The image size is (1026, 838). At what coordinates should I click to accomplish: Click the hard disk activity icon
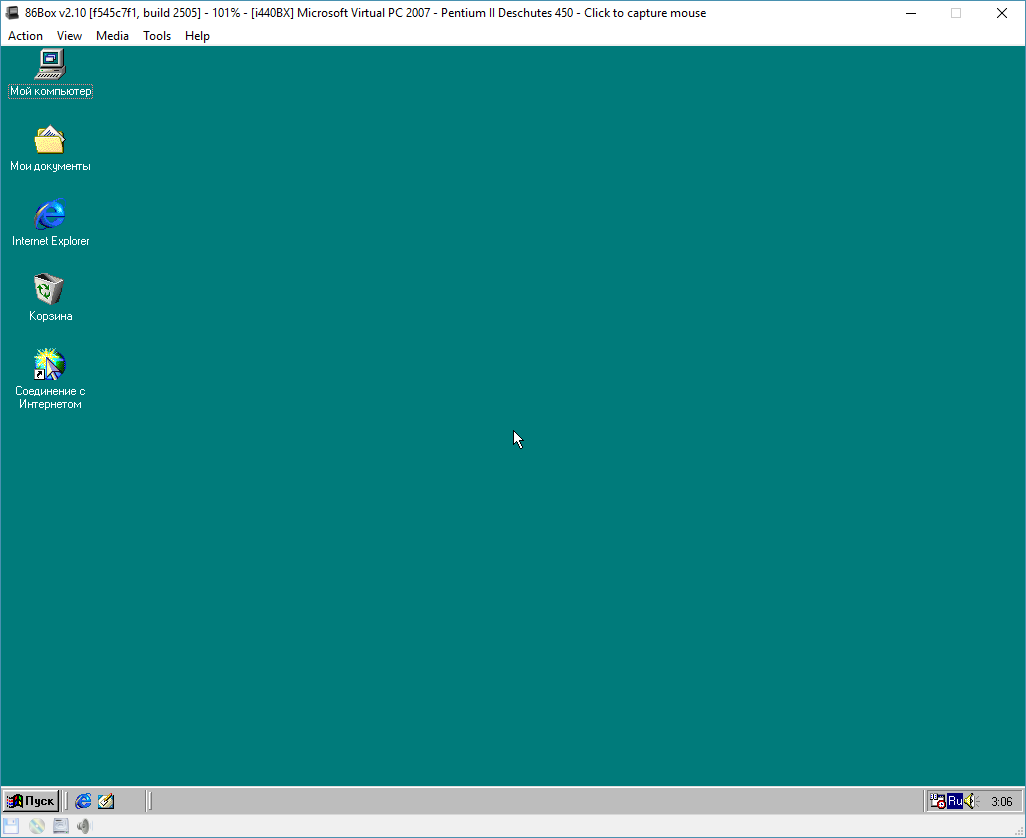click(61, 825)
